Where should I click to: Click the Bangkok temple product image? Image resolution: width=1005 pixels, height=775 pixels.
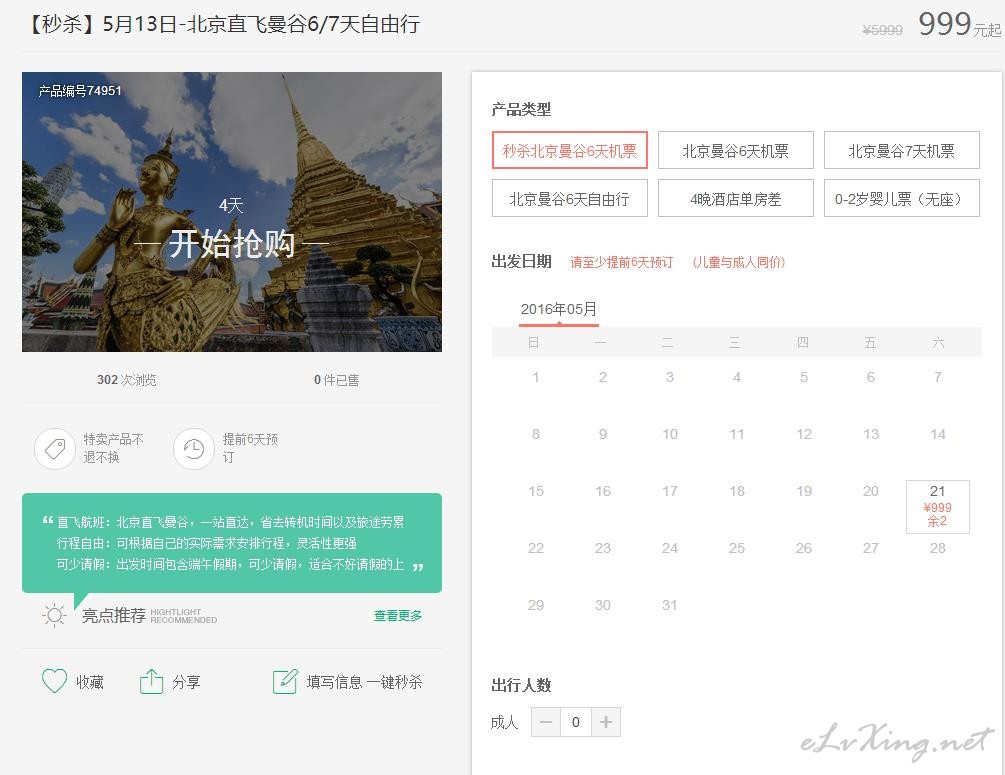coord(232,212)
